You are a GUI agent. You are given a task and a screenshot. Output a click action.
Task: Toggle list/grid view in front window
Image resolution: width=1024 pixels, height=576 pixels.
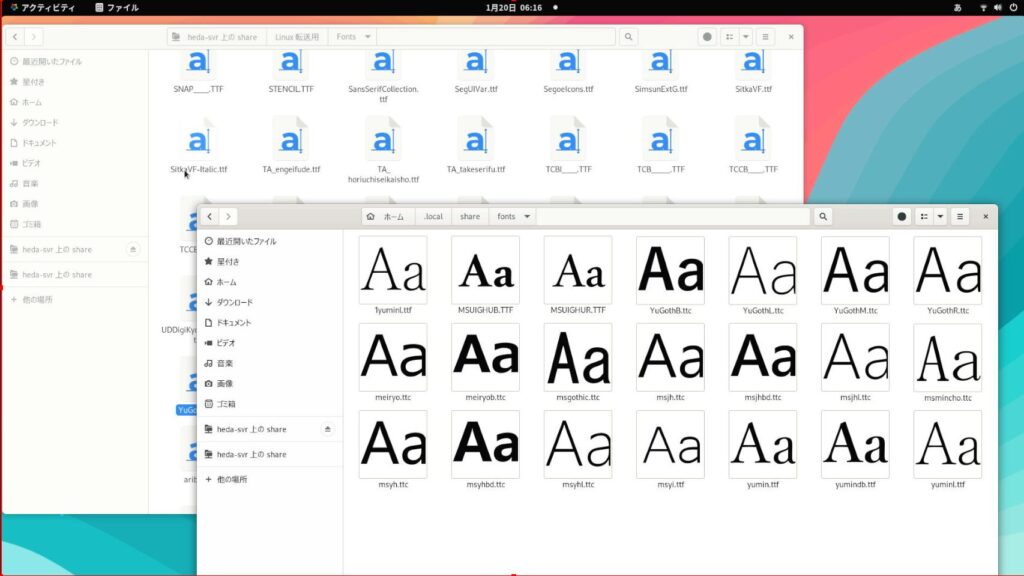924,217
